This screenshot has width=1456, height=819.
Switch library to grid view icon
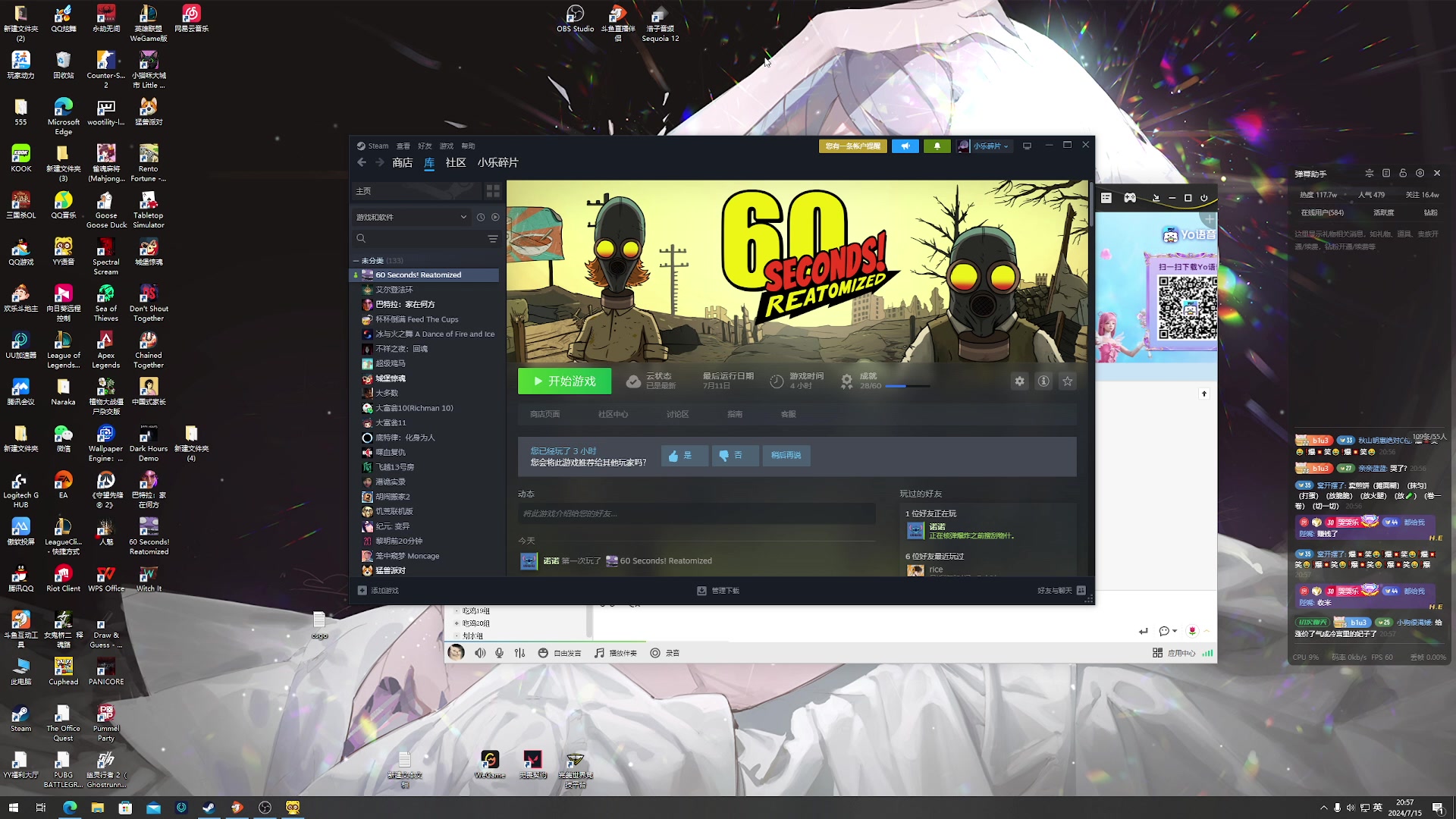point(493,191)
